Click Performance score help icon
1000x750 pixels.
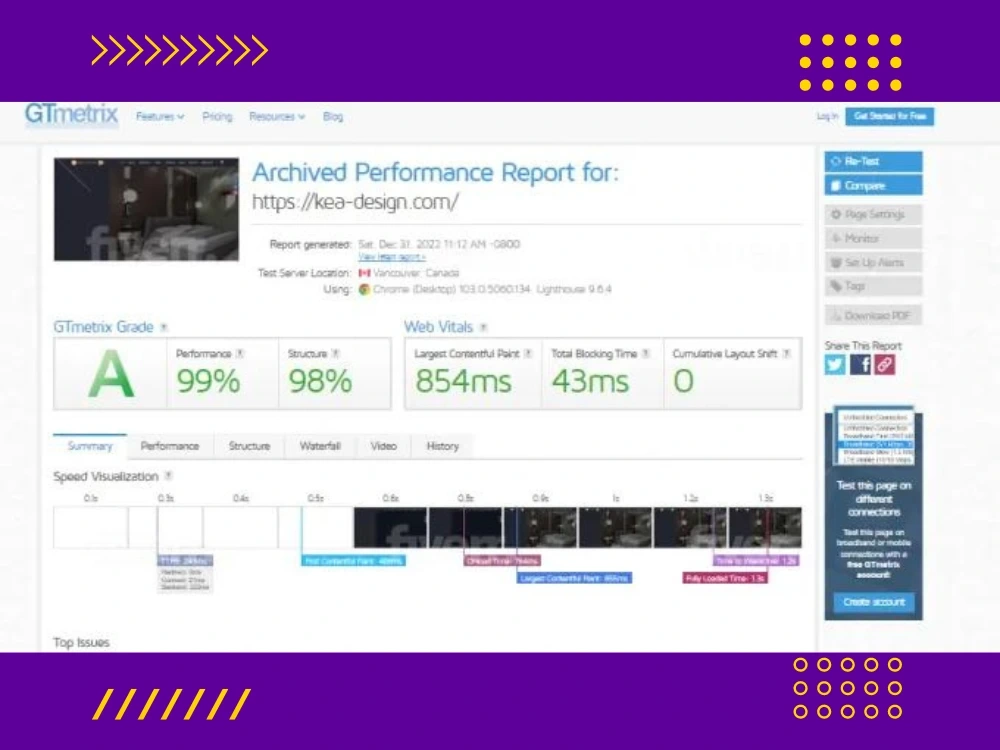(x=240, y=353)
